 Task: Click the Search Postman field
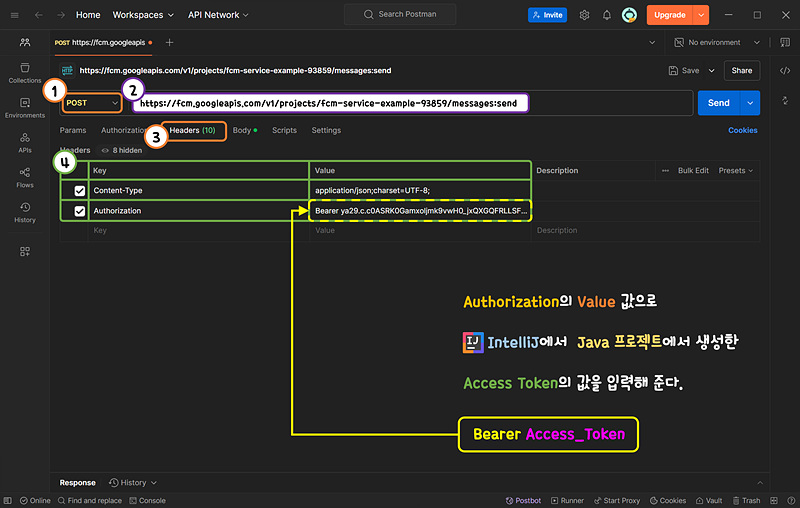click(x=400, y=14)
